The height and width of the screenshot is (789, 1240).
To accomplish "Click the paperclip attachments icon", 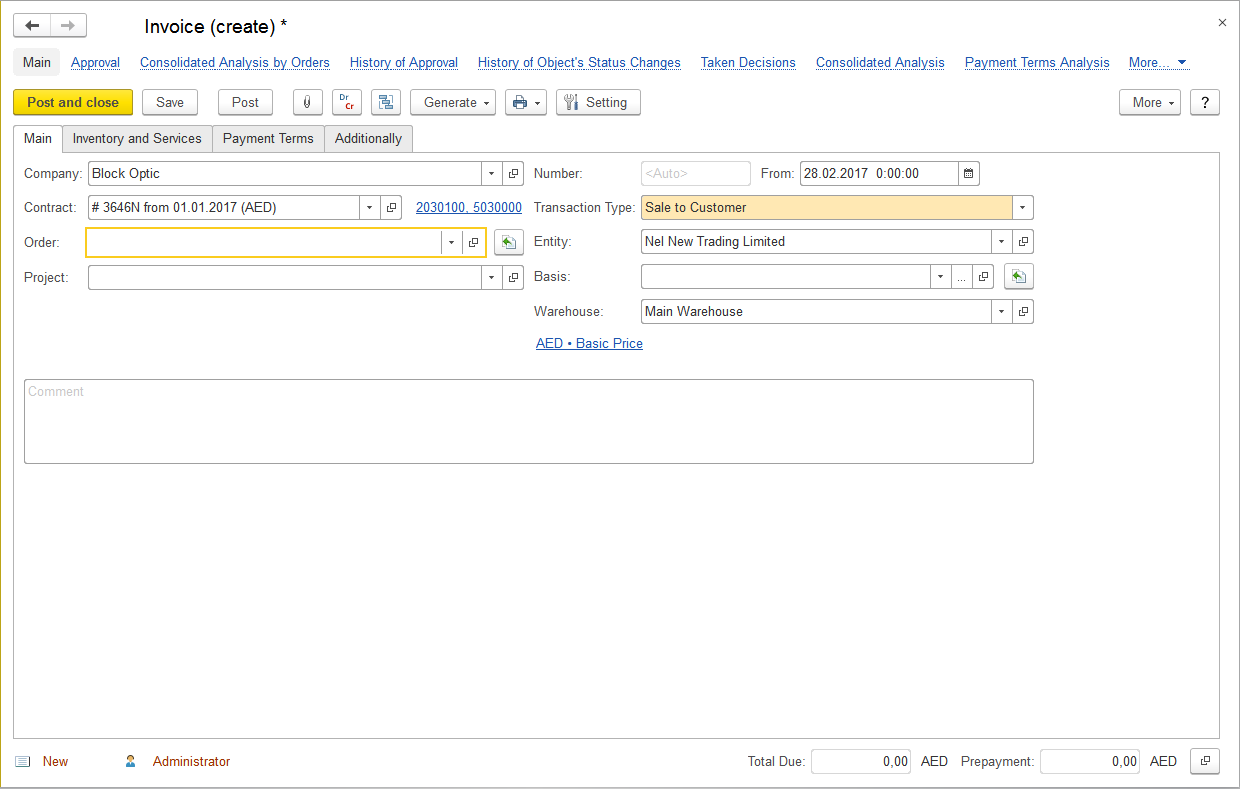I will tap(307, 103).
